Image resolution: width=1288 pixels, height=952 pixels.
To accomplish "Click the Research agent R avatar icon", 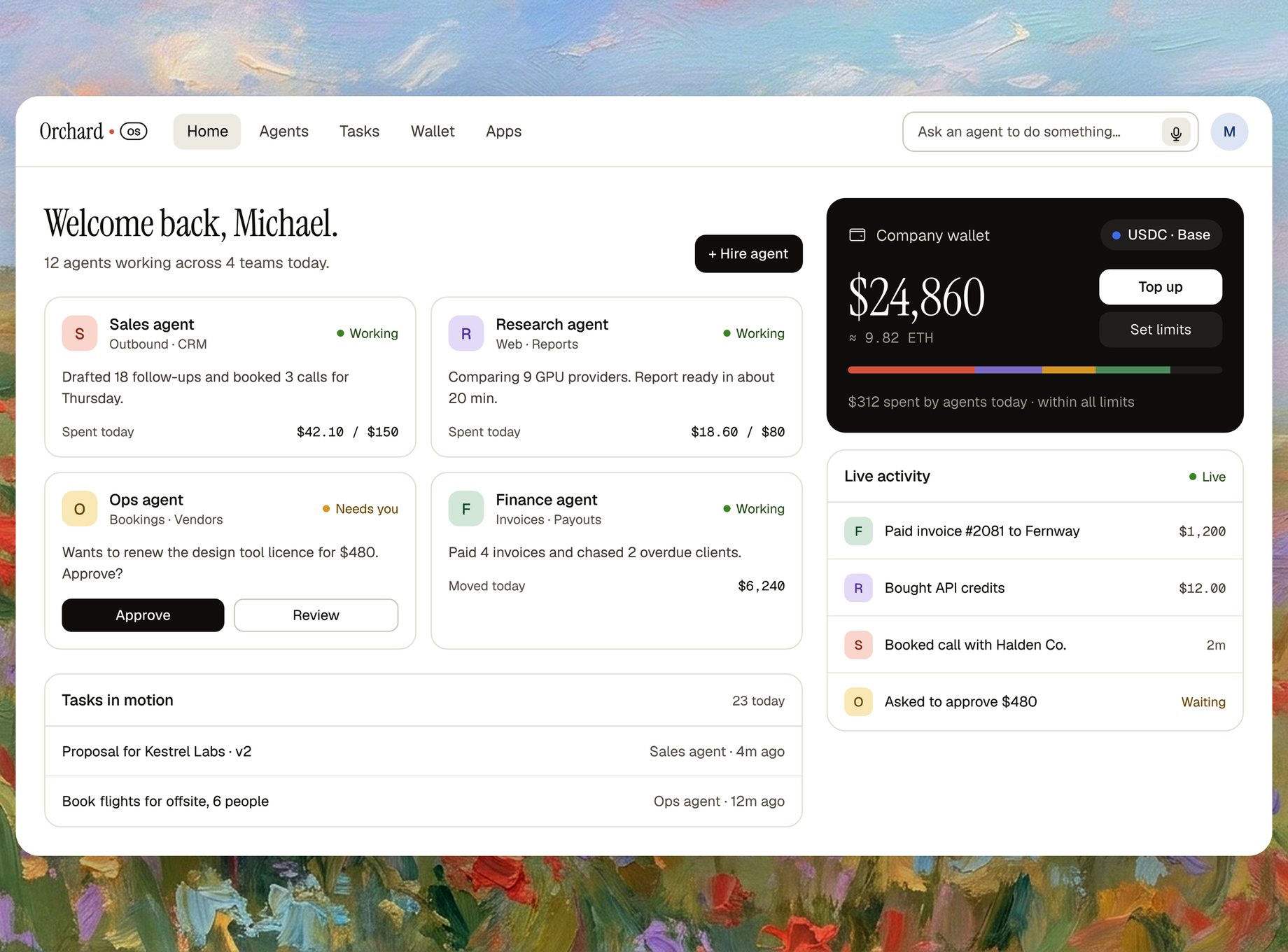I will coord(466,333).
